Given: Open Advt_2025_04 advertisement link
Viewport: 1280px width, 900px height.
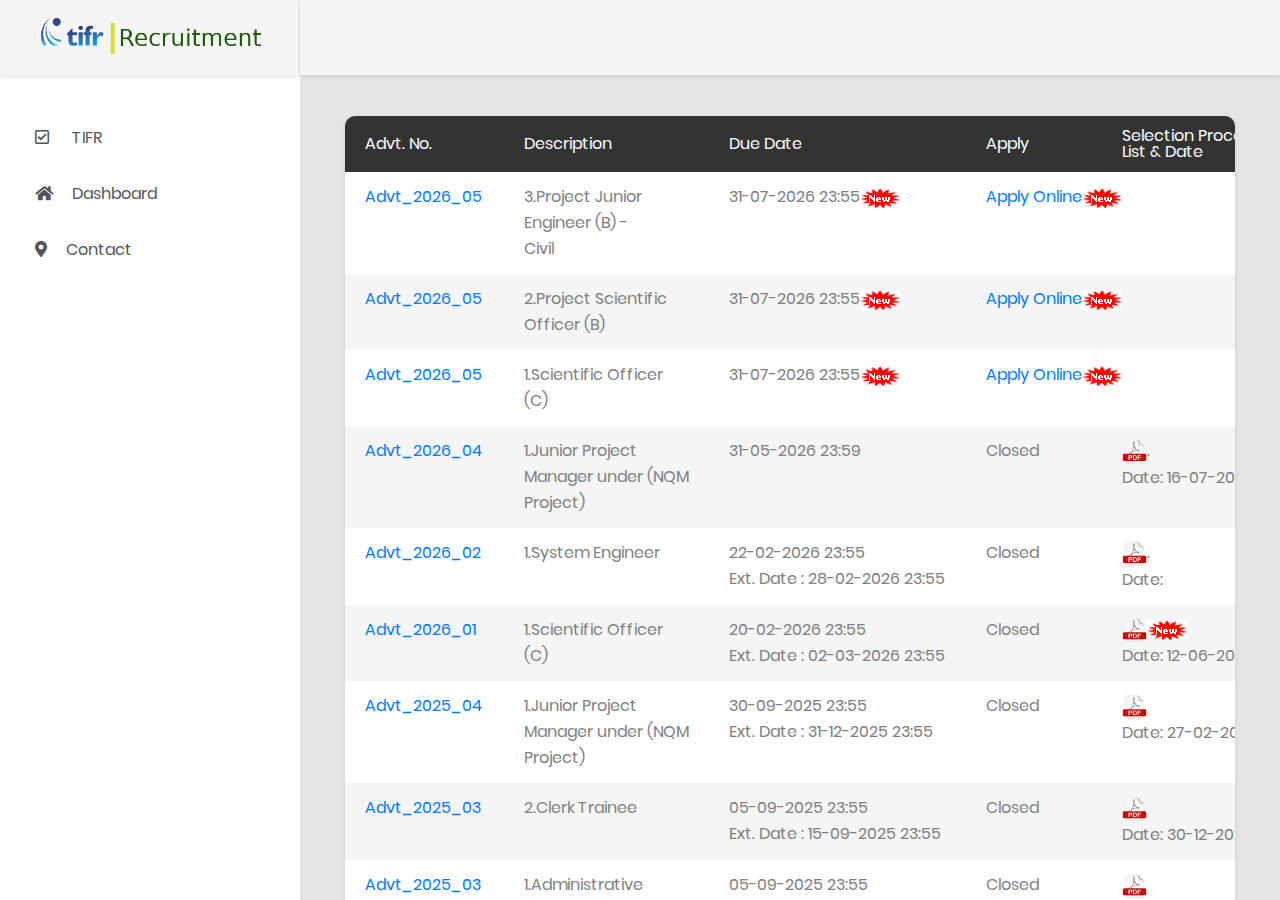Looking at the screenshot, I should click(x=423, y=706).
